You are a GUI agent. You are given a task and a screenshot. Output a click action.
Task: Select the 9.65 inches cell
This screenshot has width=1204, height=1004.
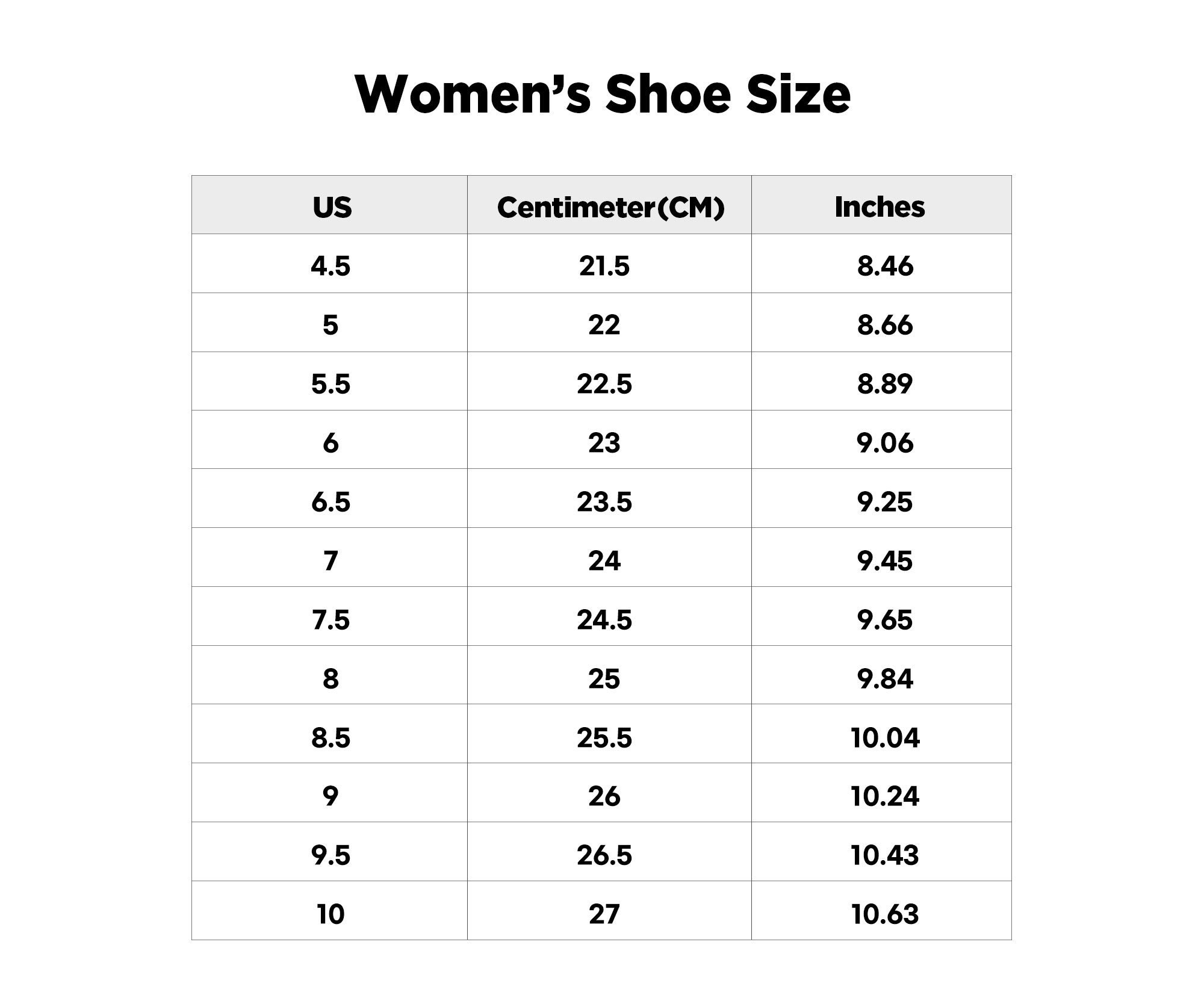click(x=881, y=617)
